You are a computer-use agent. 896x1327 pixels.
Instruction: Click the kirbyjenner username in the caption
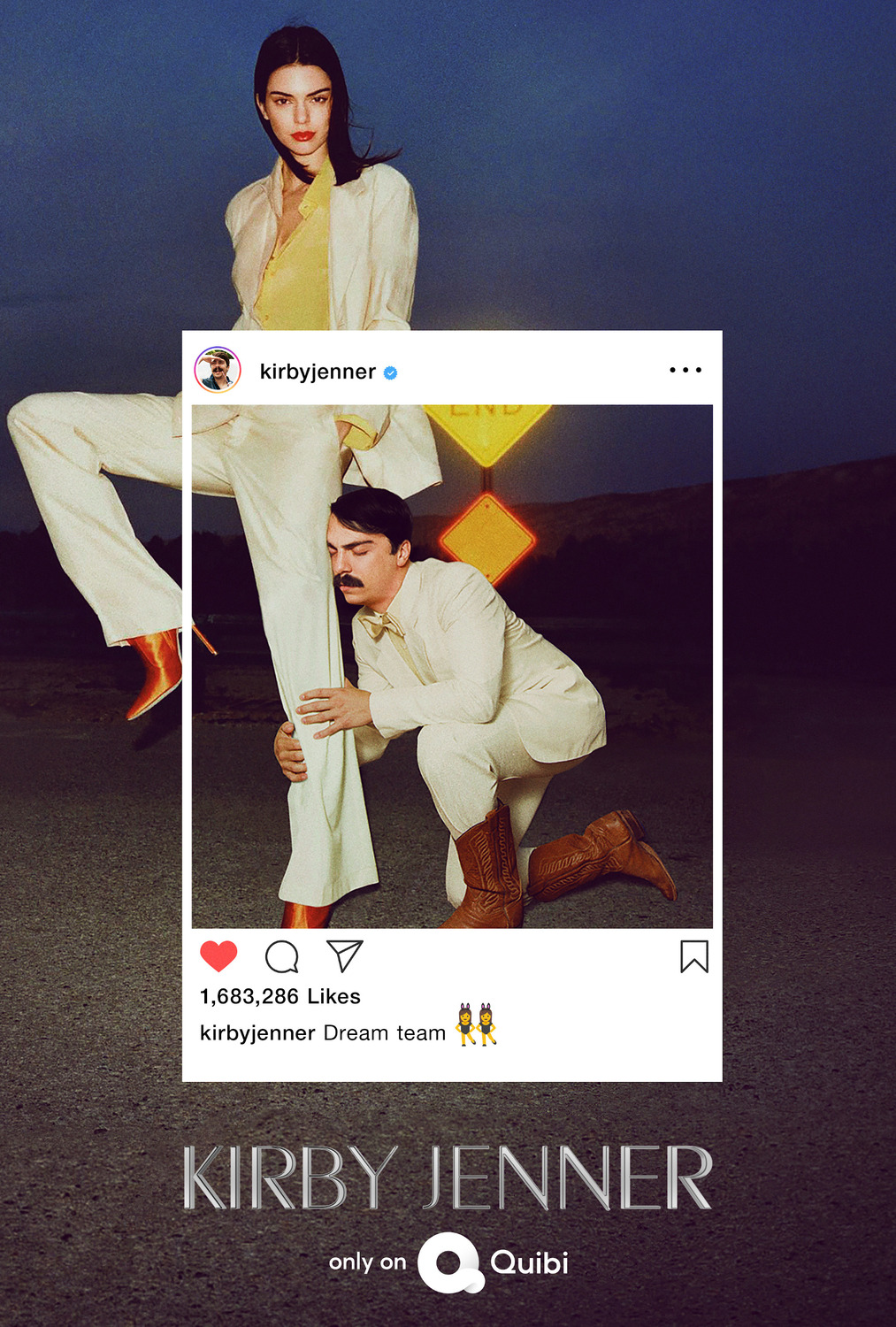(x=257, y=1032)
